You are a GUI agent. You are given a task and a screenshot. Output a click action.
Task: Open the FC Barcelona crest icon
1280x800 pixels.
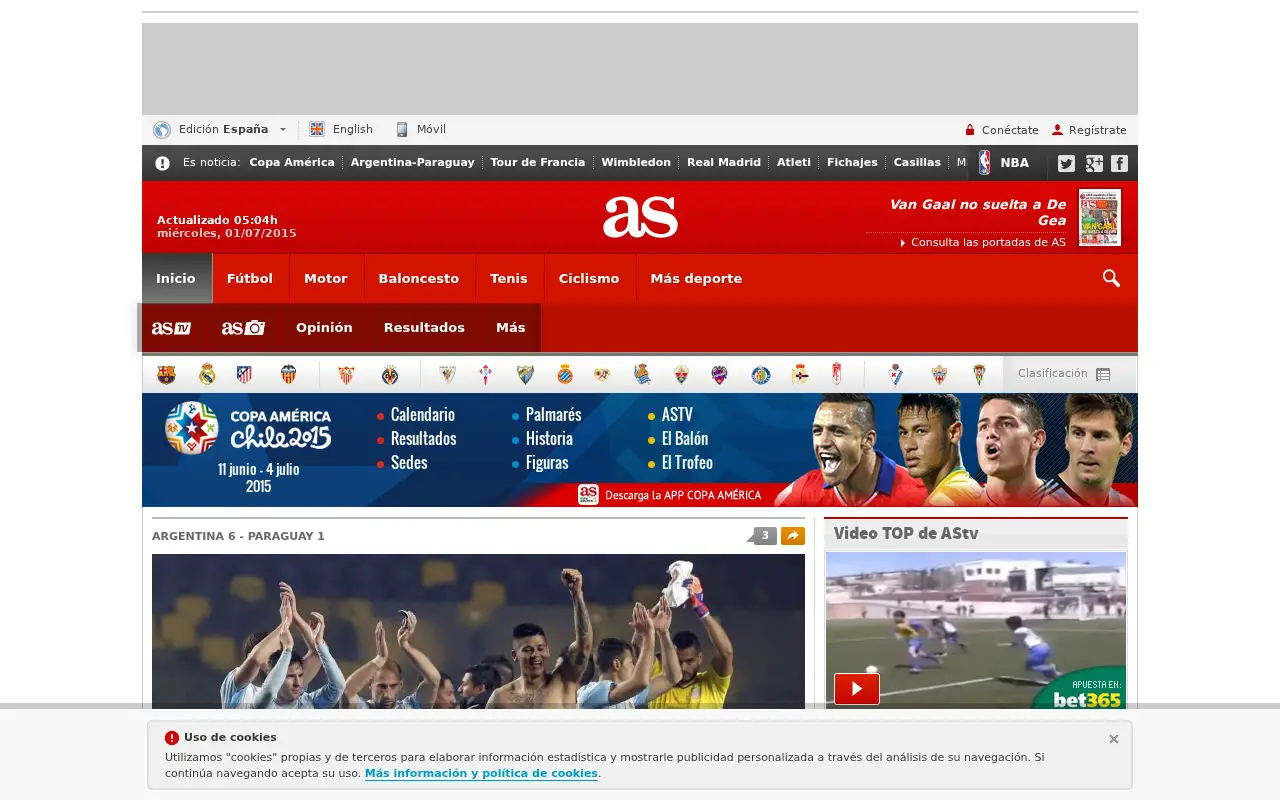(x=166, y=375)
